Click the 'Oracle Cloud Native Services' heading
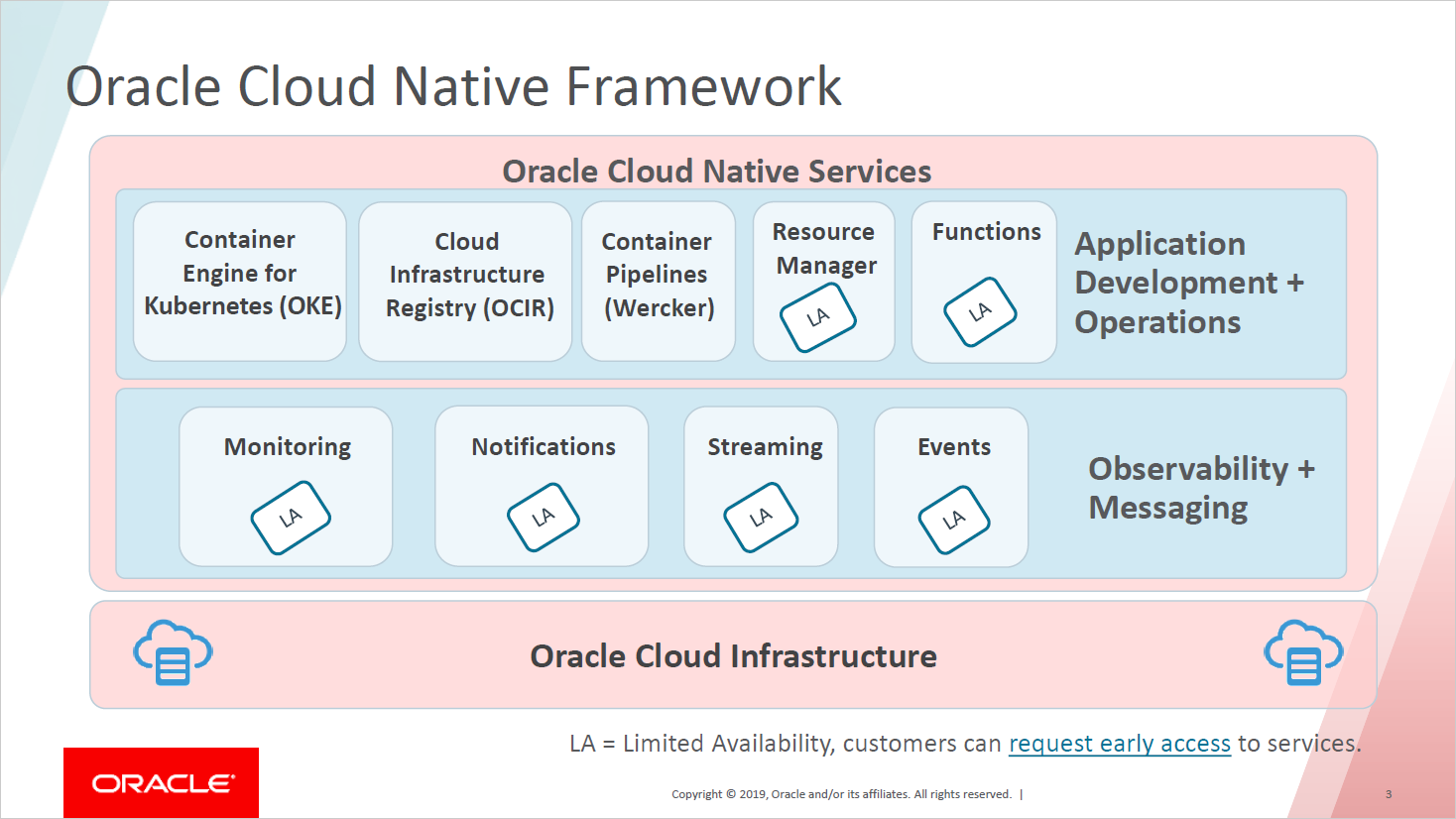This screenshot has width=1456, height=819. point(717,172)
